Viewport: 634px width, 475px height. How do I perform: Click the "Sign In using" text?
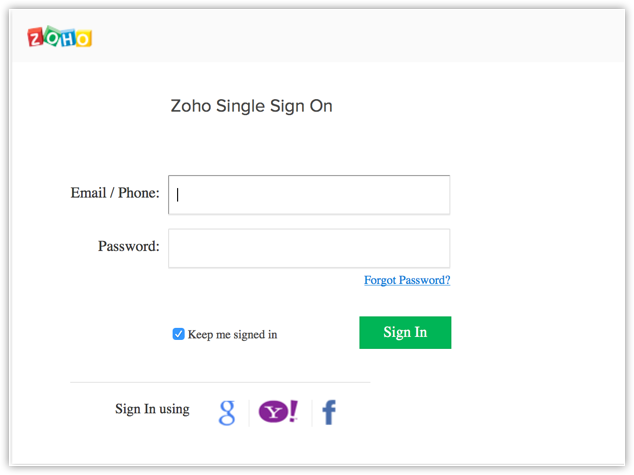[x=152, y=409]
